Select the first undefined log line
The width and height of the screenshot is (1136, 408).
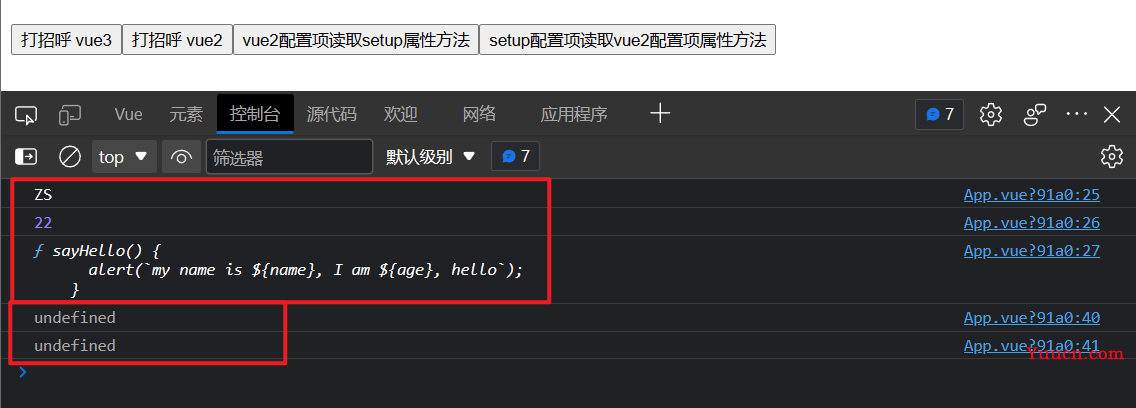tap(75, 317)
